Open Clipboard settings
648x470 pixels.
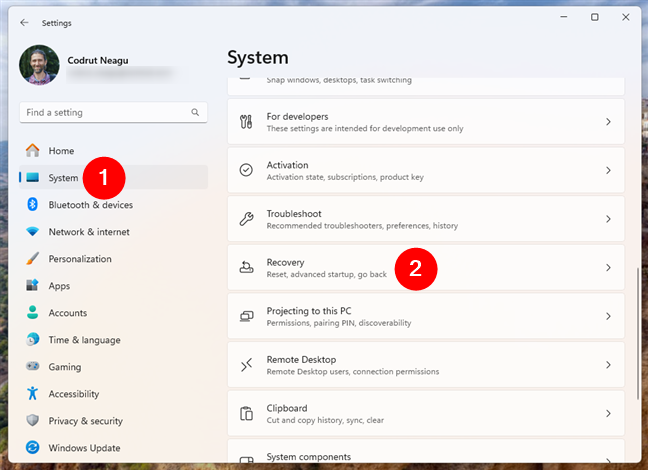tap(426, 413)
